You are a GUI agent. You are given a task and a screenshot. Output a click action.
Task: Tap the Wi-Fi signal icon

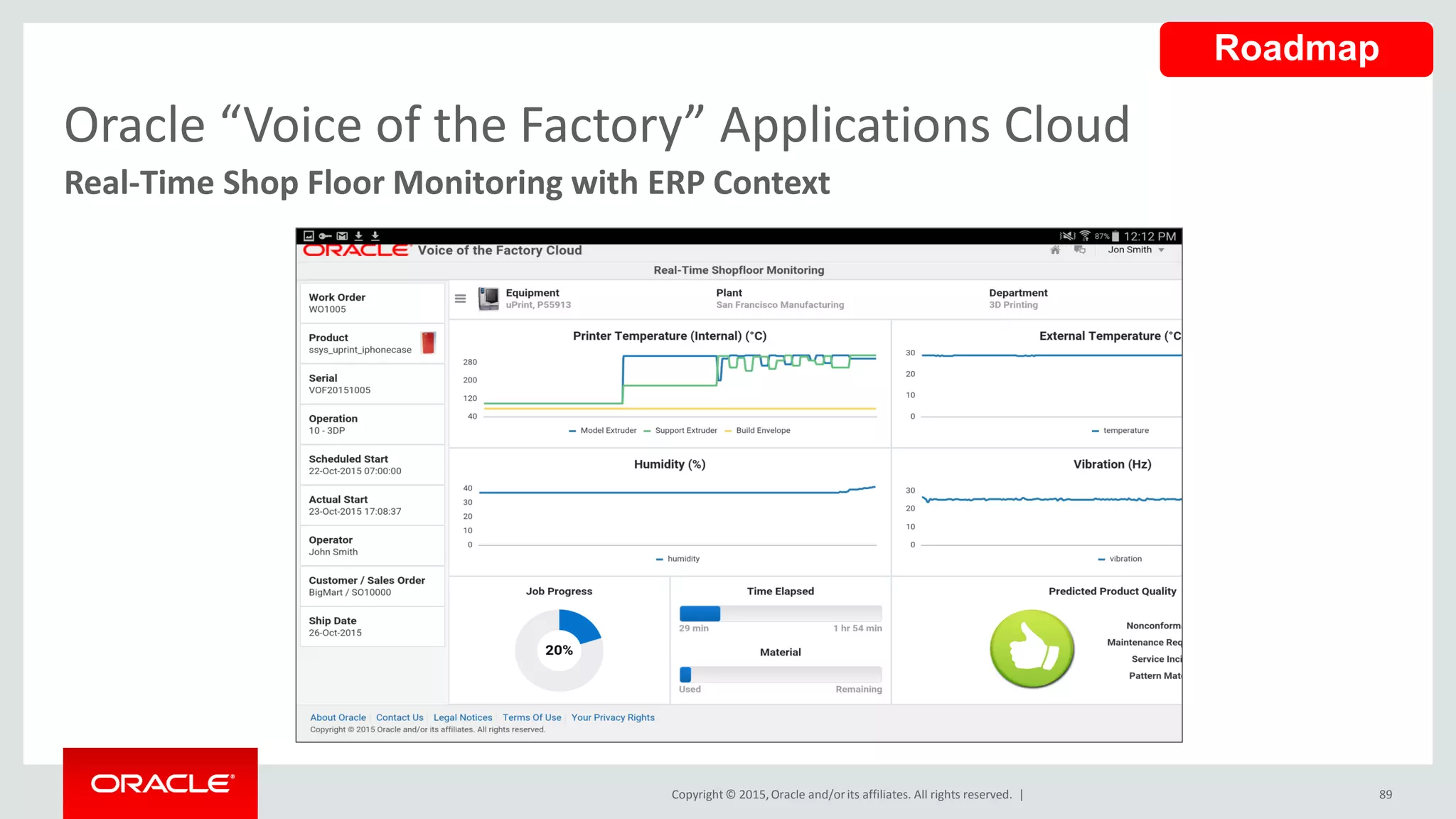1085,236
